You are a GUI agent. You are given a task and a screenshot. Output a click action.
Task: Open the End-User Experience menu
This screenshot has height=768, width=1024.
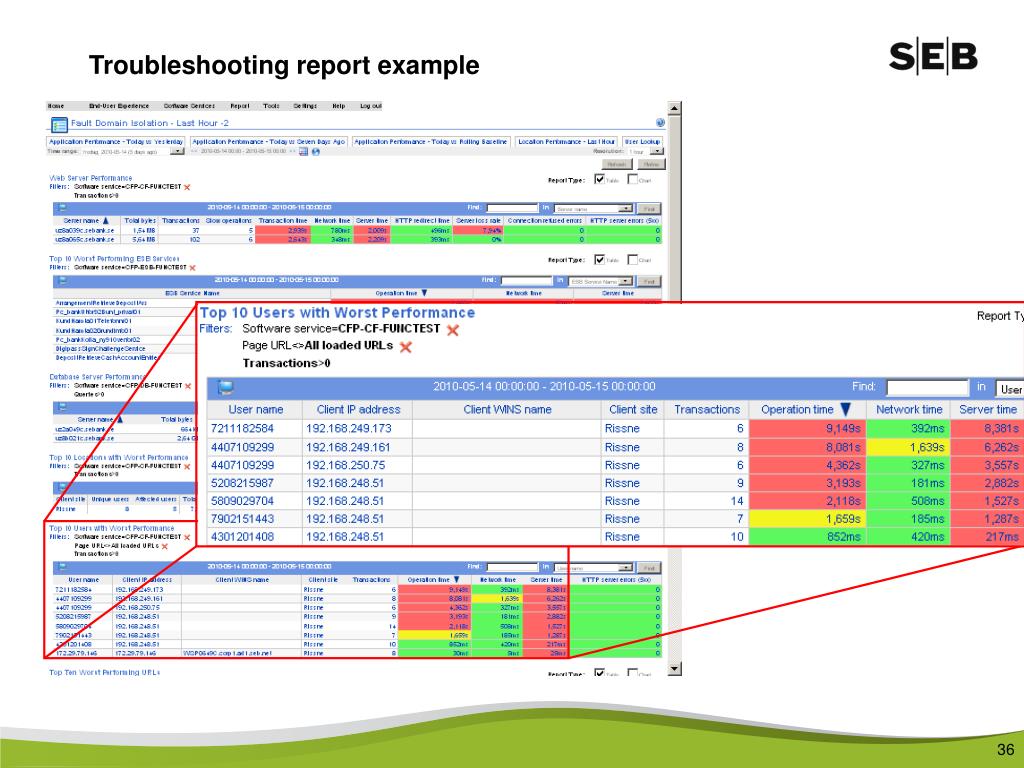(119, 106)
